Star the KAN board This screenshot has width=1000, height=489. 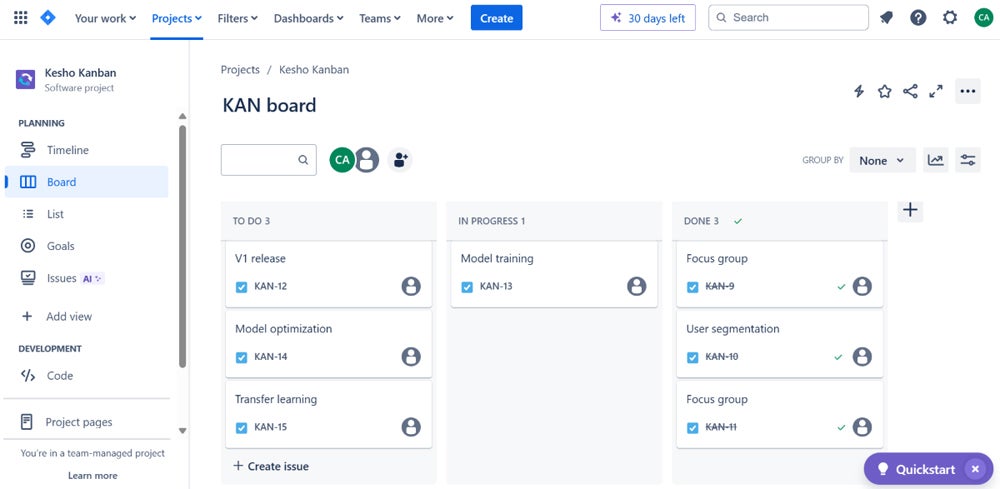pos(885,91)
